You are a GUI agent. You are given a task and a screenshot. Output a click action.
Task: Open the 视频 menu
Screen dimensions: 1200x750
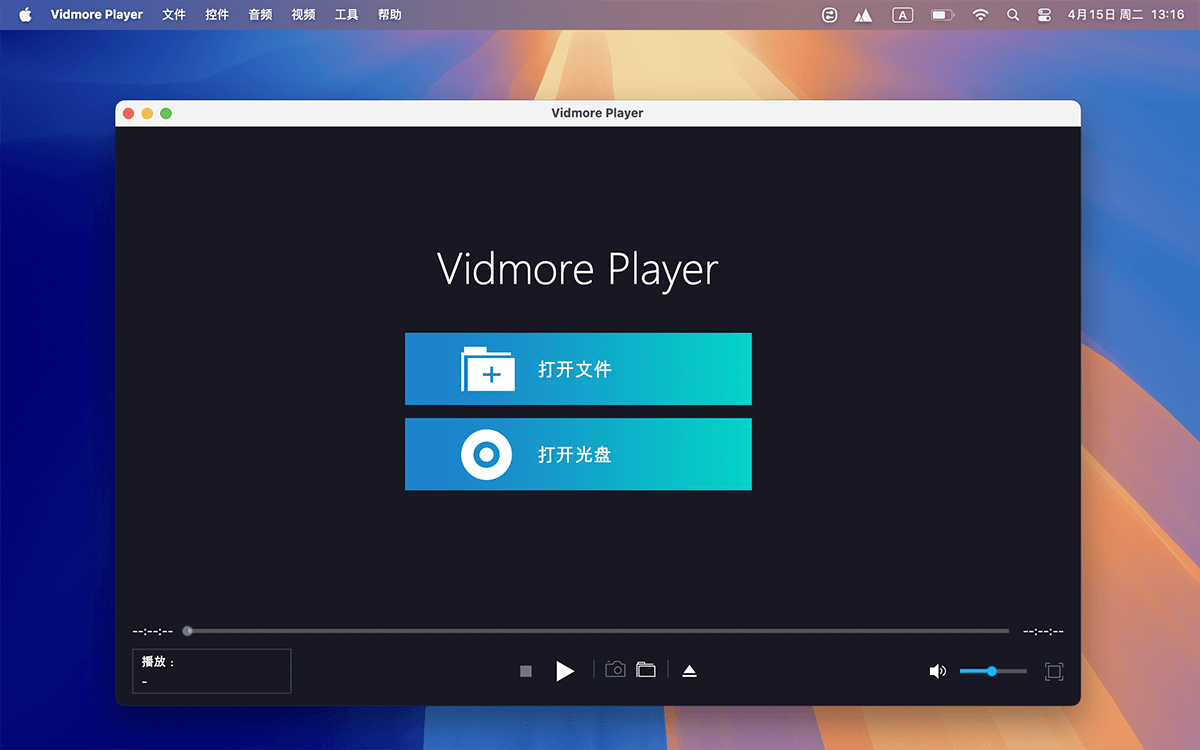click(x=303, y=15)
